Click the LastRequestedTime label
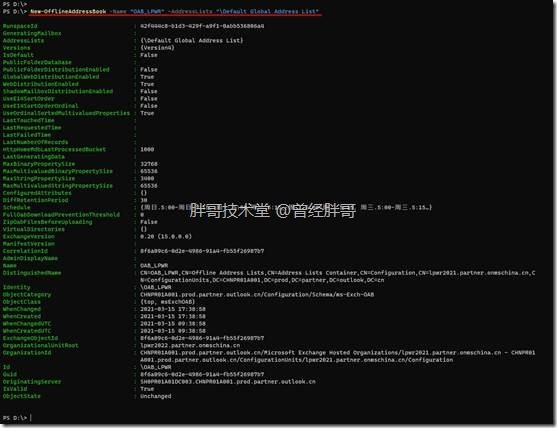The height and width of the screenshot is (428, 557). coord(32,128)
